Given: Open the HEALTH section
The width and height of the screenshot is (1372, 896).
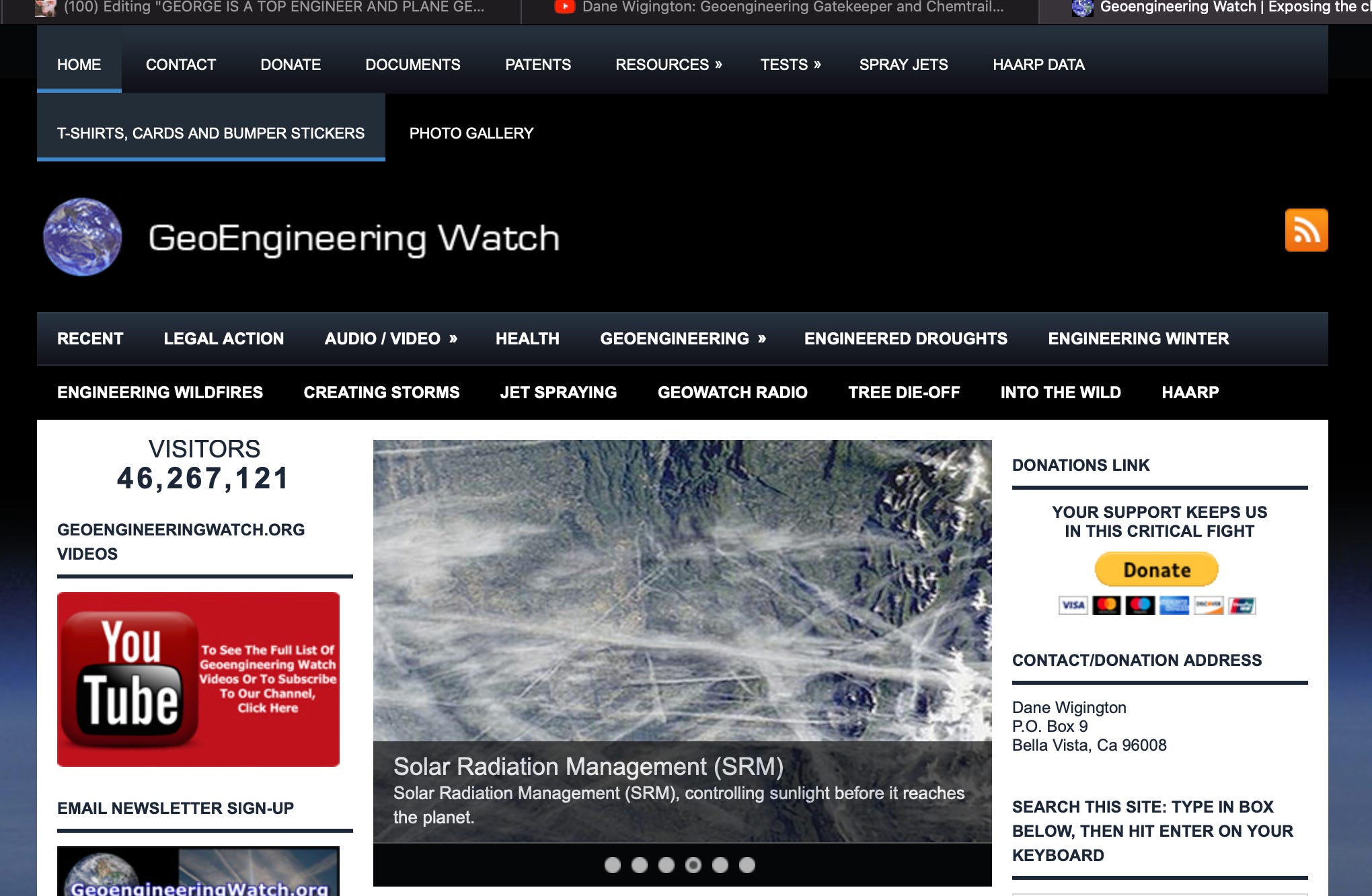Looking at the screenshot, I should coord(527,338).
